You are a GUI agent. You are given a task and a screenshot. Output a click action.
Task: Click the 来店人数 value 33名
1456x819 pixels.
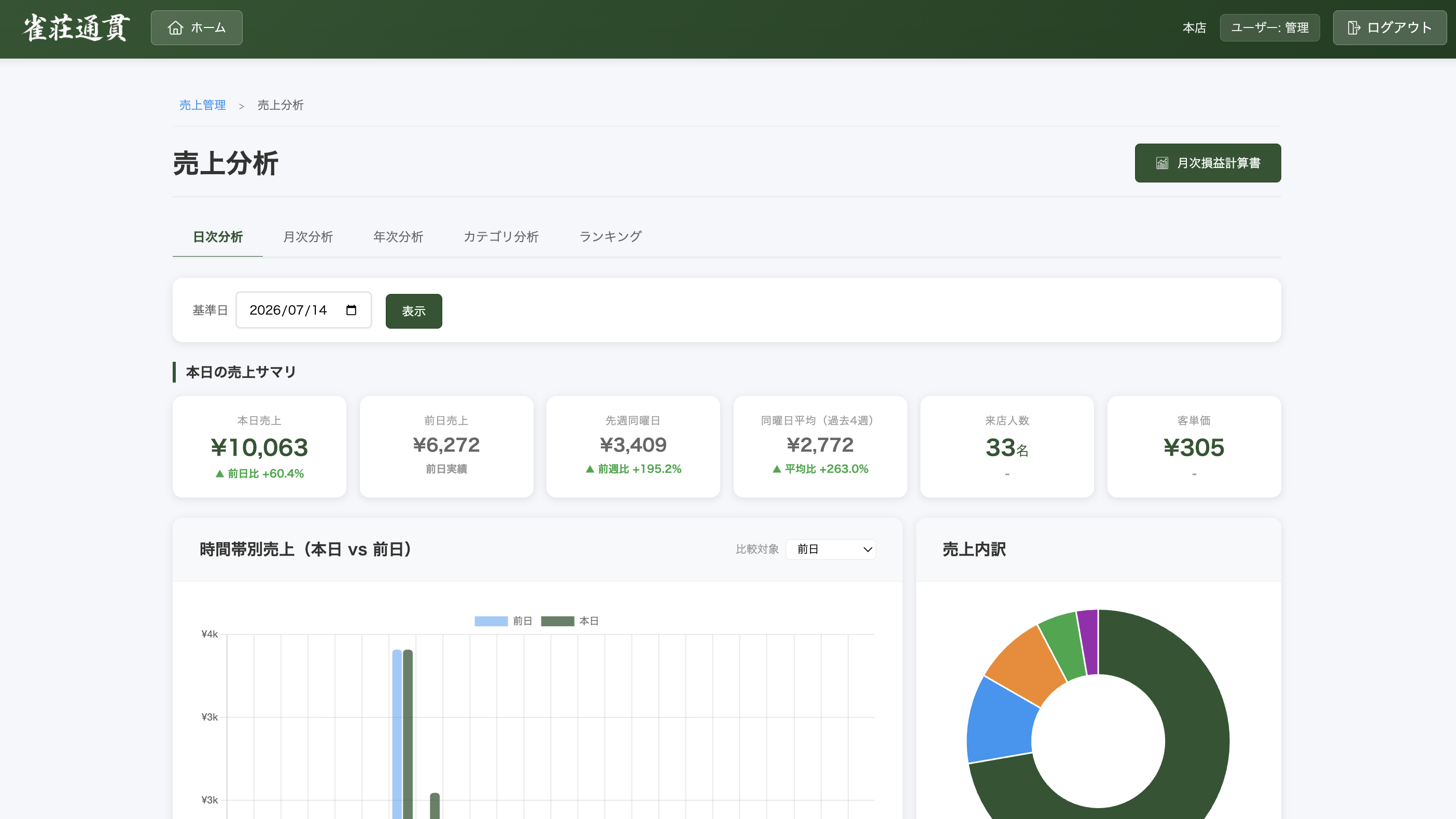[x=1007, y=448]
